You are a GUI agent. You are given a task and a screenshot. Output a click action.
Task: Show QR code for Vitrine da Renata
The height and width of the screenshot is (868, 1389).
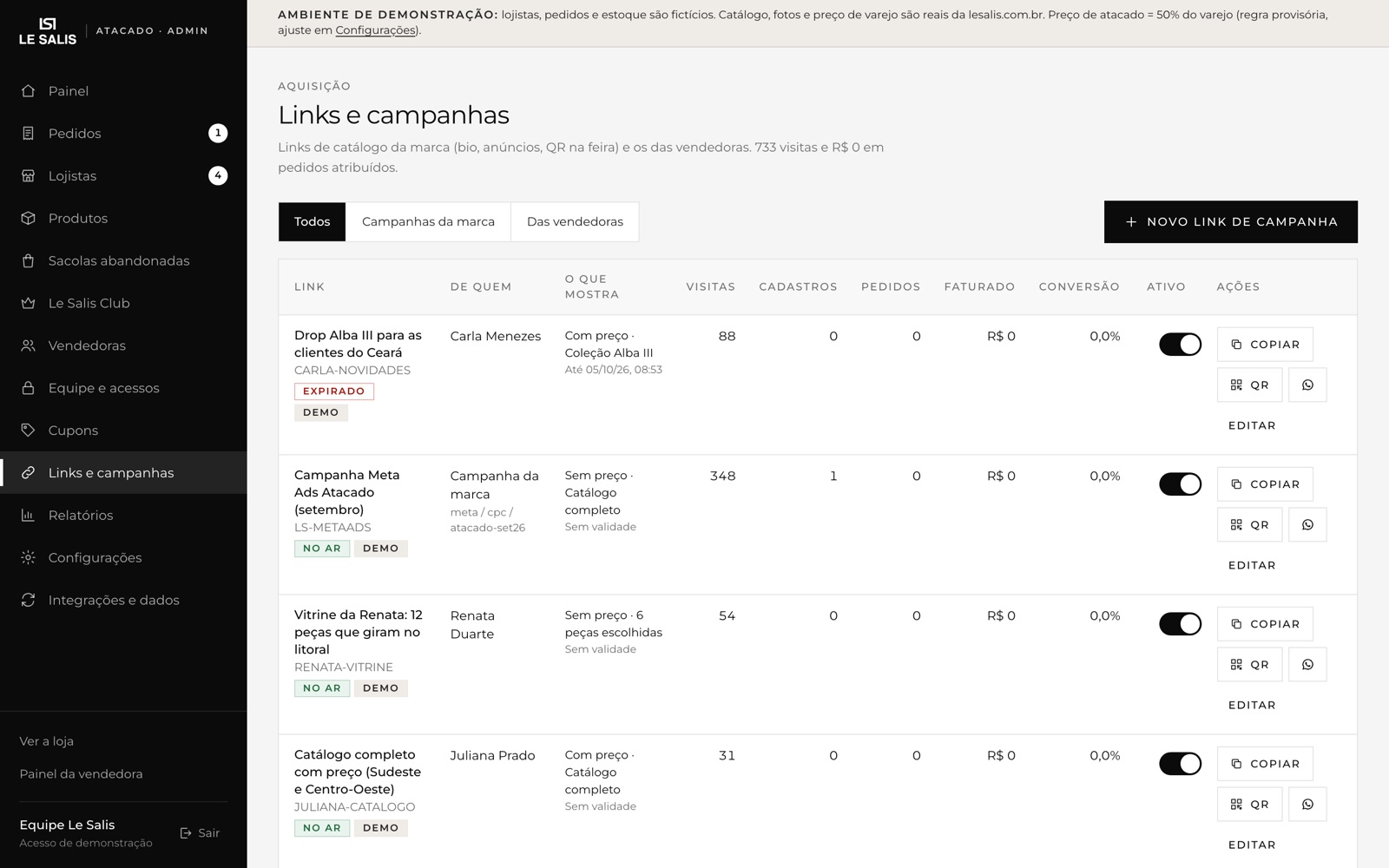click(1249, 665)
